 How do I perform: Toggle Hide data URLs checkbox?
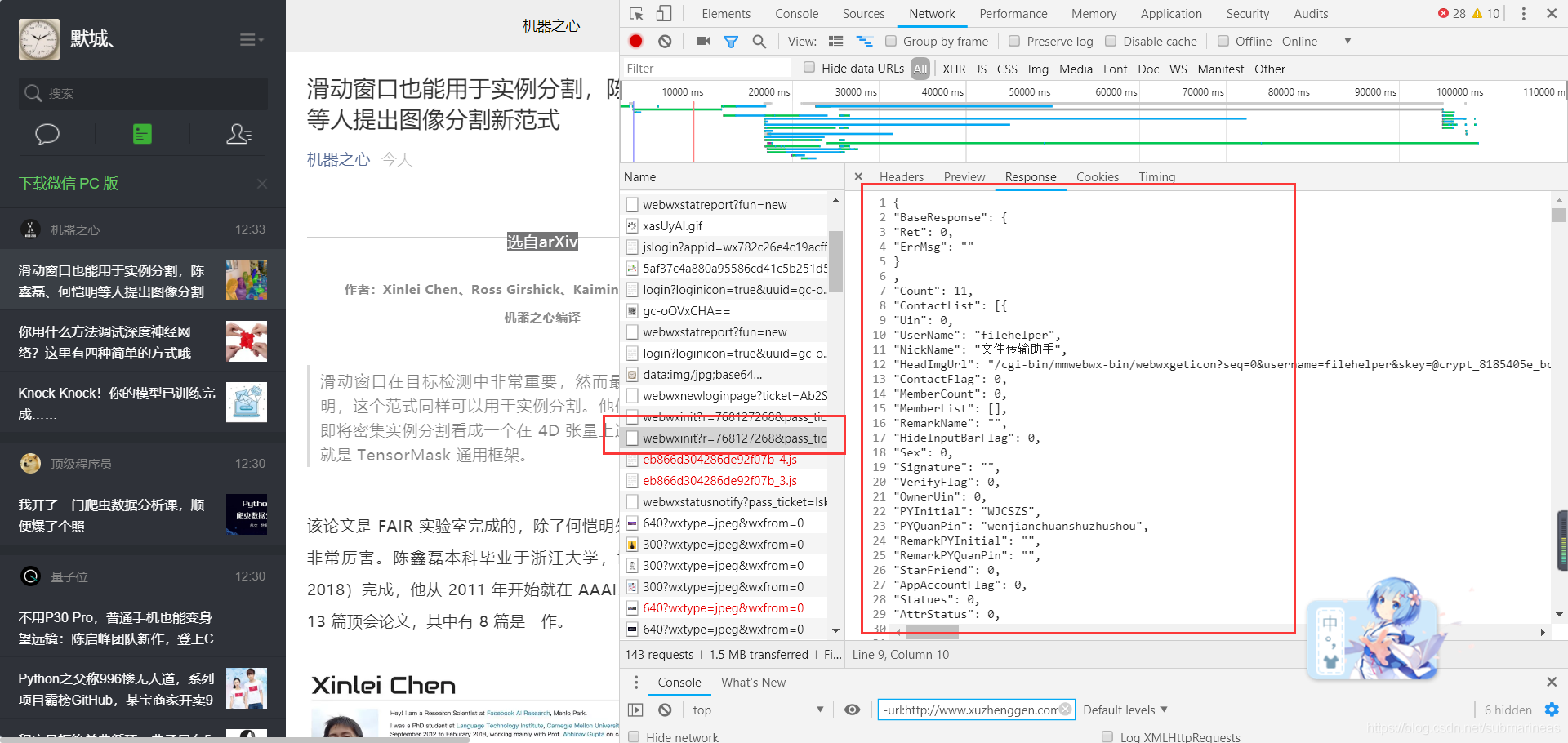click(809, 68)
